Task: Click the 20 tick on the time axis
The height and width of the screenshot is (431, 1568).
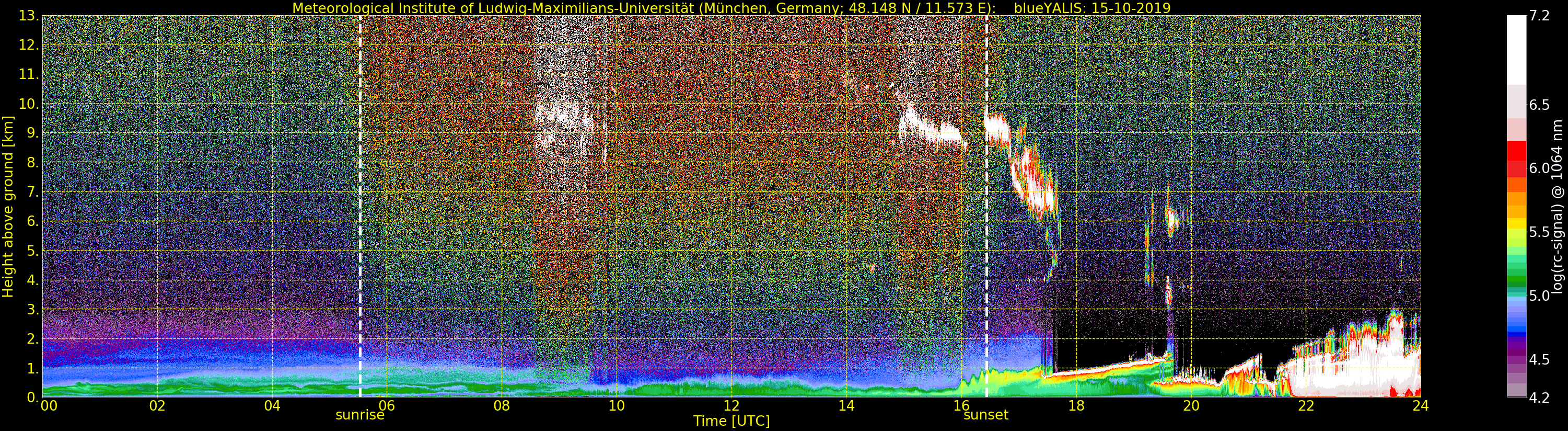Action: click(x=1191, y=406)
